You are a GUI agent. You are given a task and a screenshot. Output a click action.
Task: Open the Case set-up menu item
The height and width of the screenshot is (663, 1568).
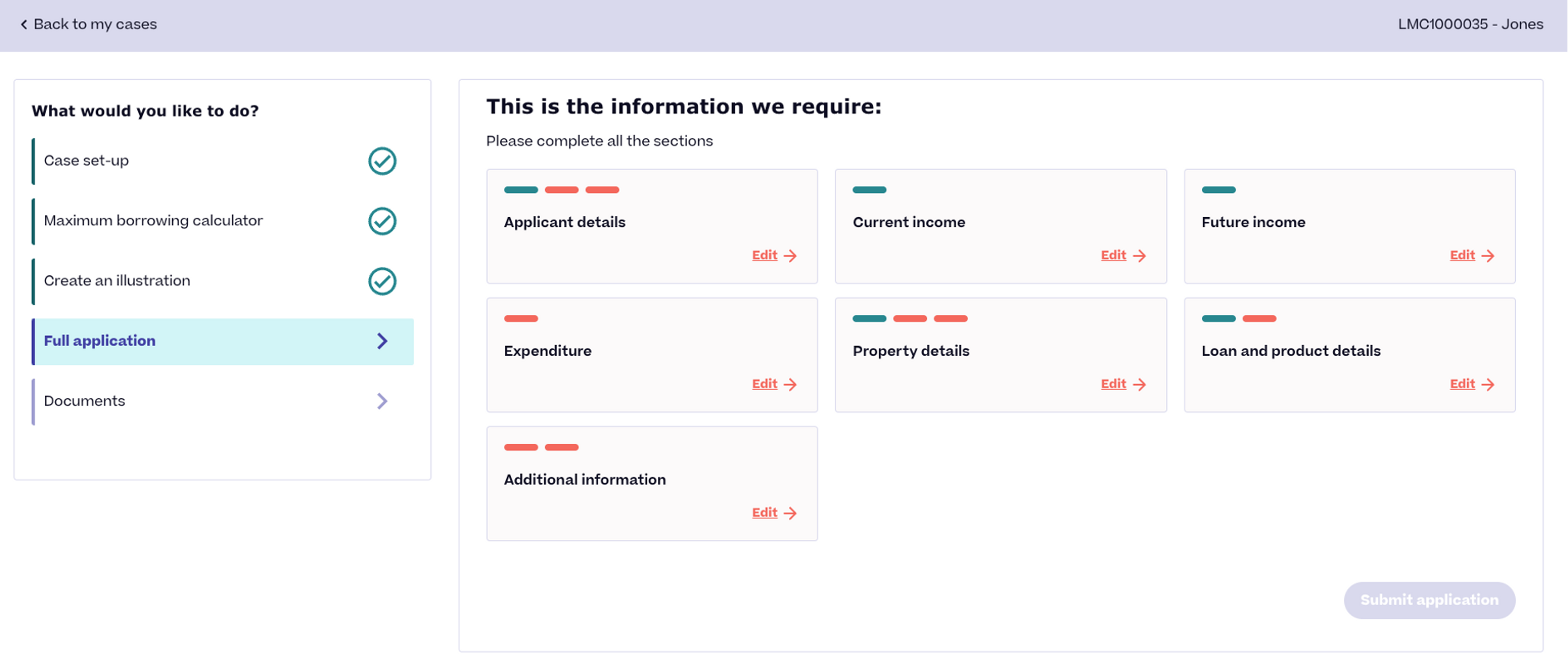pos(87,161)
